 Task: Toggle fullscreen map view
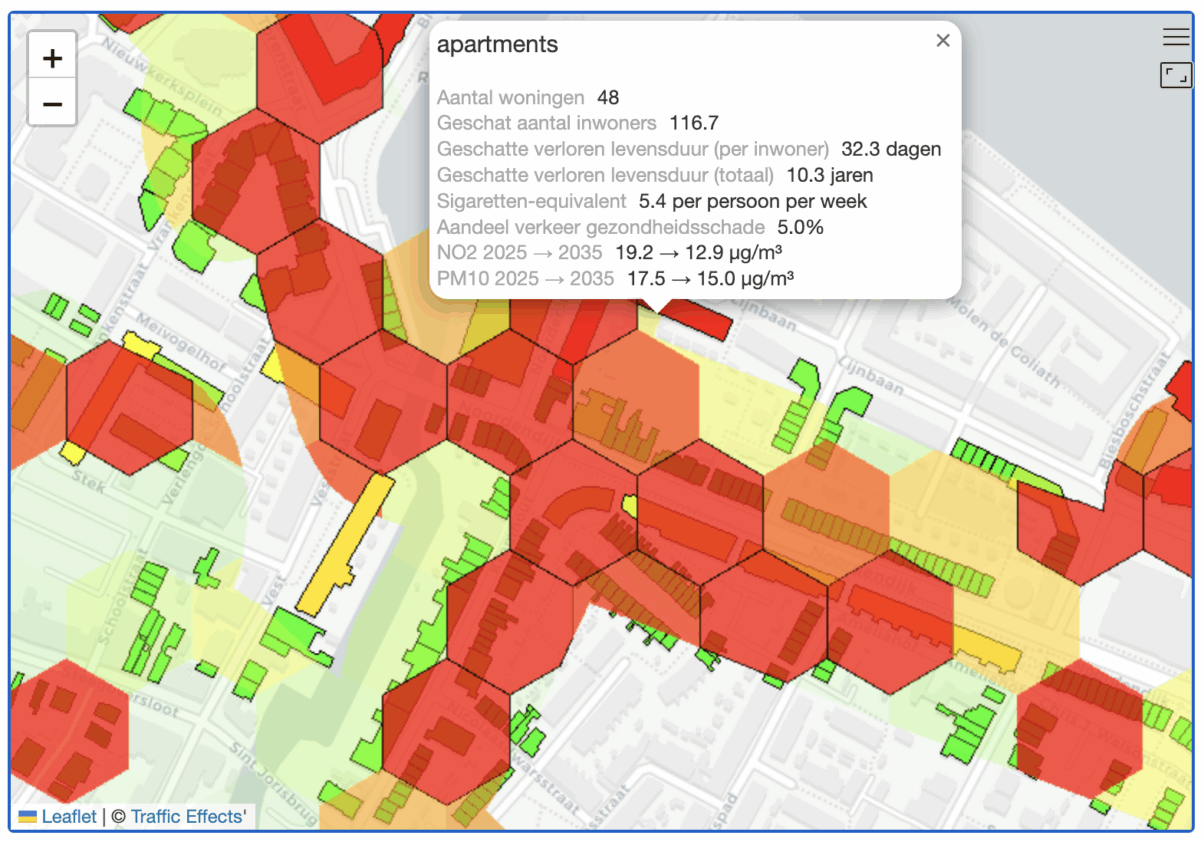(1175, 75)
